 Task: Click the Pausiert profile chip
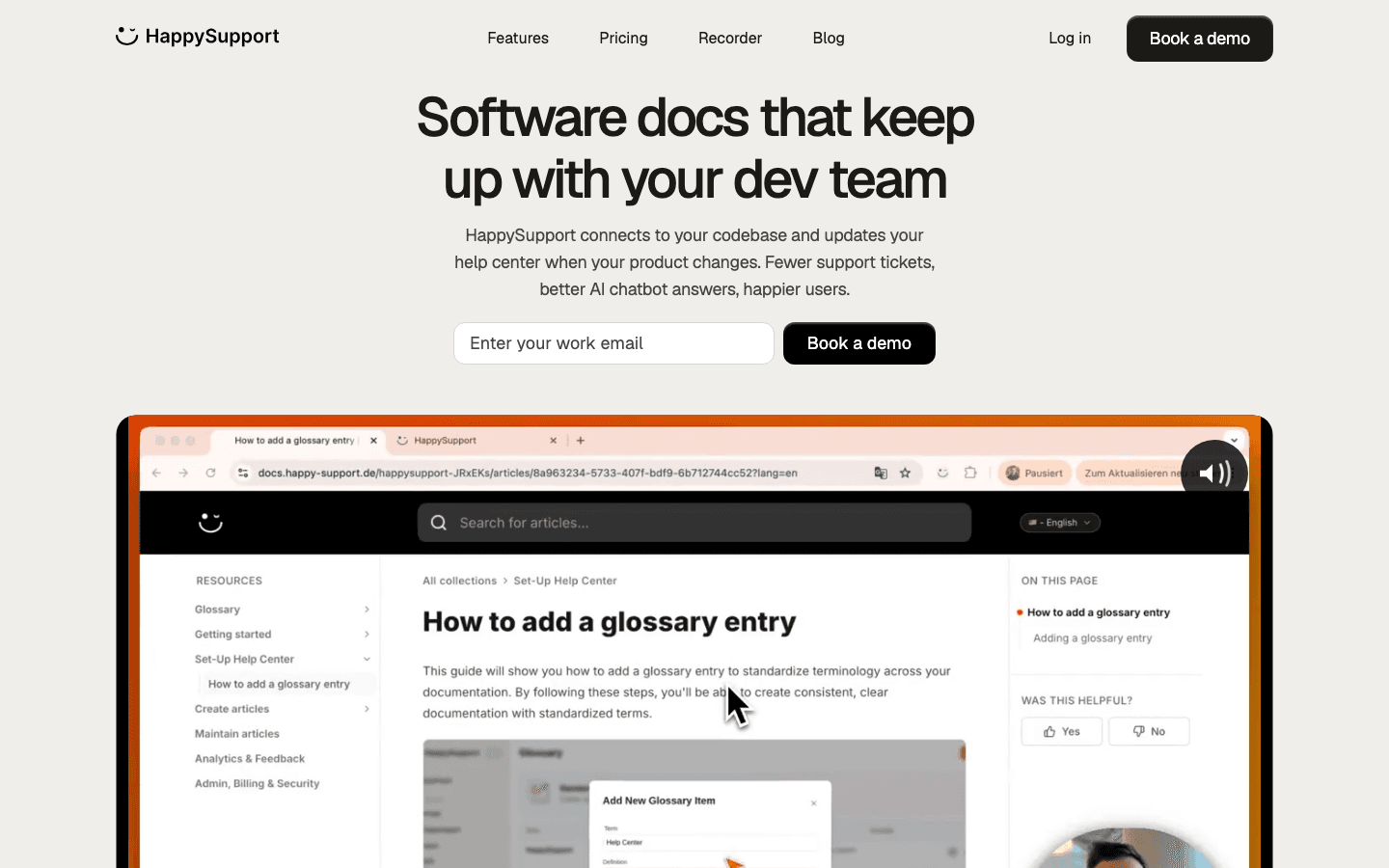pos(1034,473)
